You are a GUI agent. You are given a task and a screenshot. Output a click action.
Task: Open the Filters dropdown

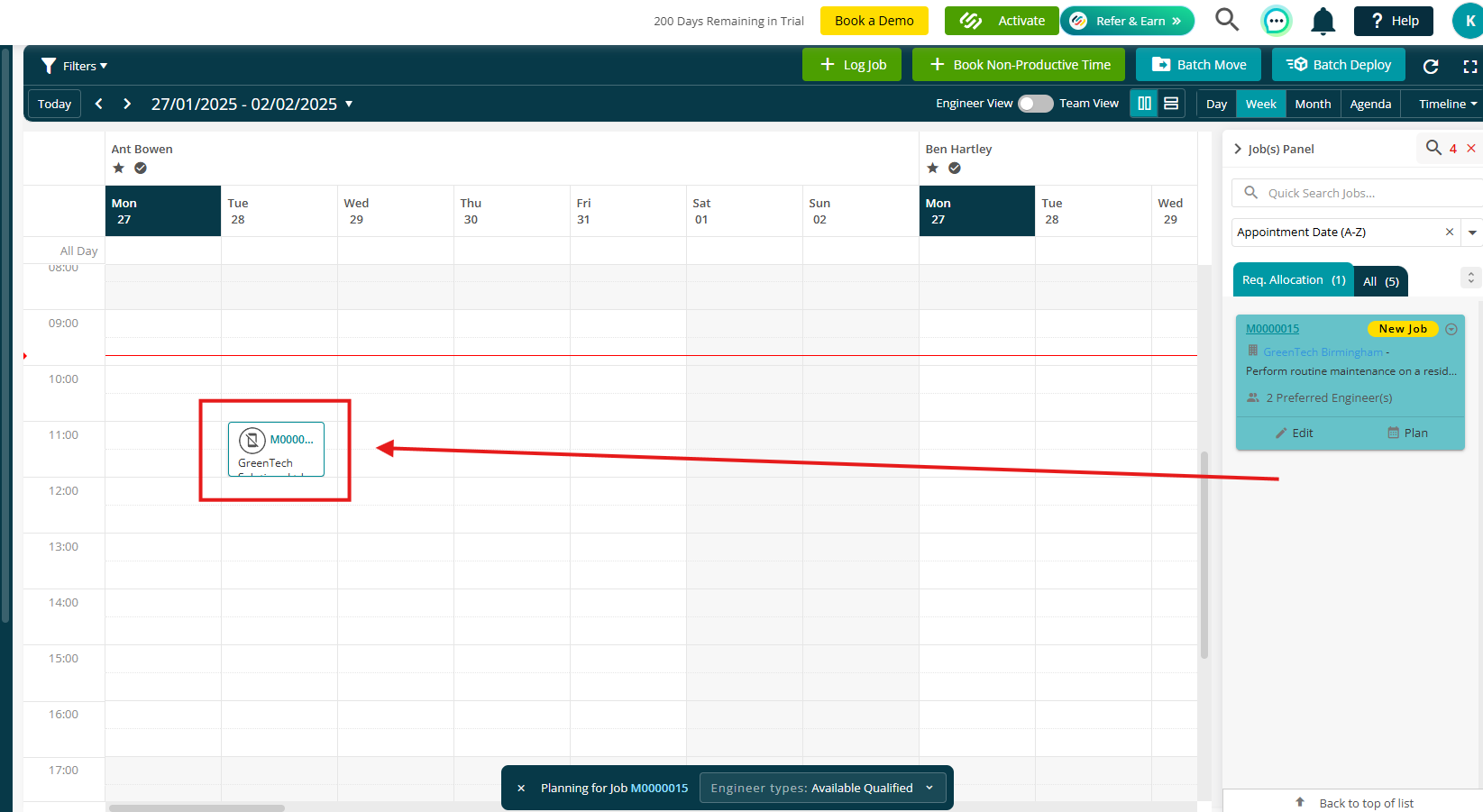click(x=75, y=66)
